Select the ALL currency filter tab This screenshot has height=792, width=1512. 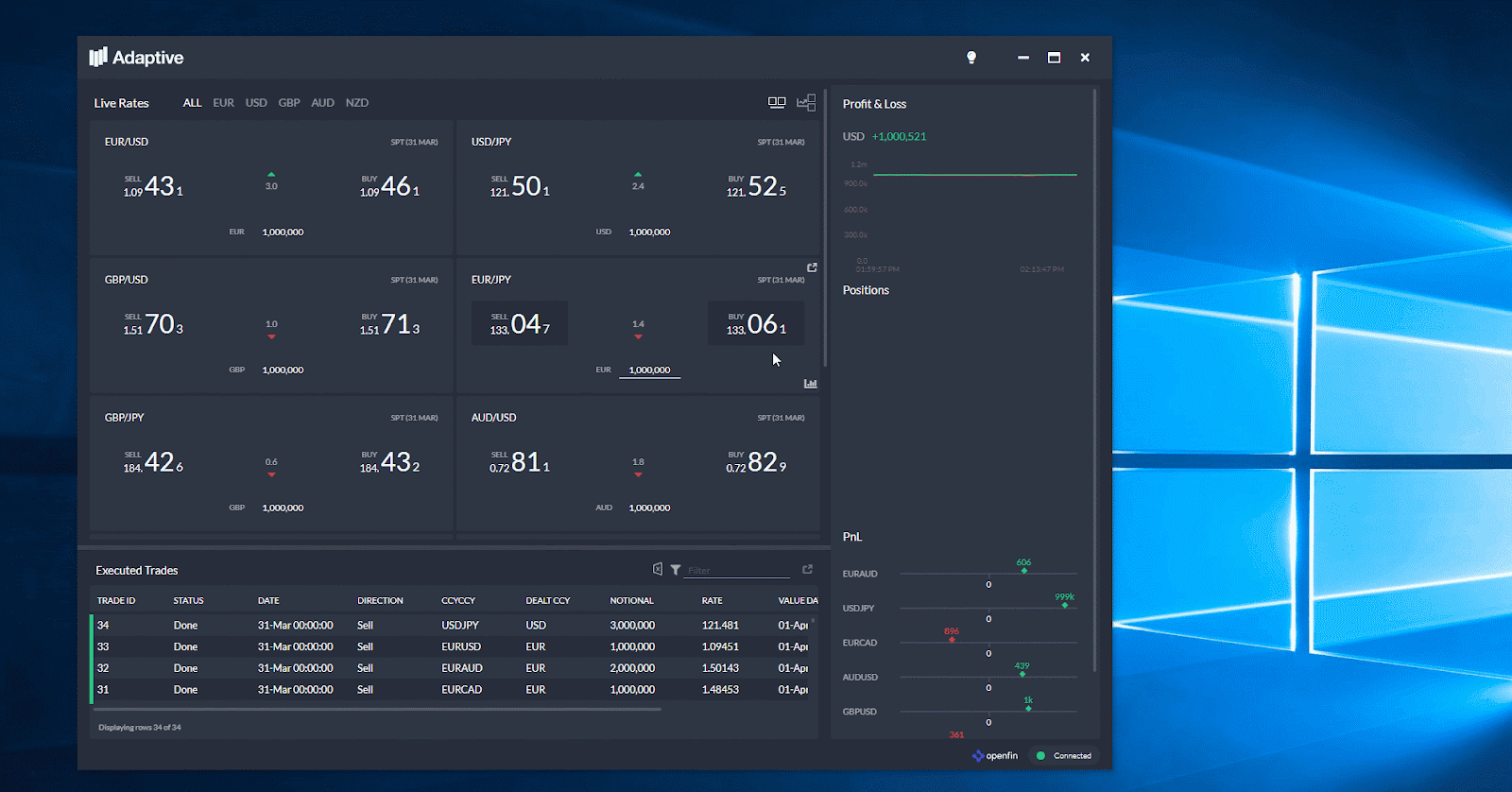coord(192,103)
